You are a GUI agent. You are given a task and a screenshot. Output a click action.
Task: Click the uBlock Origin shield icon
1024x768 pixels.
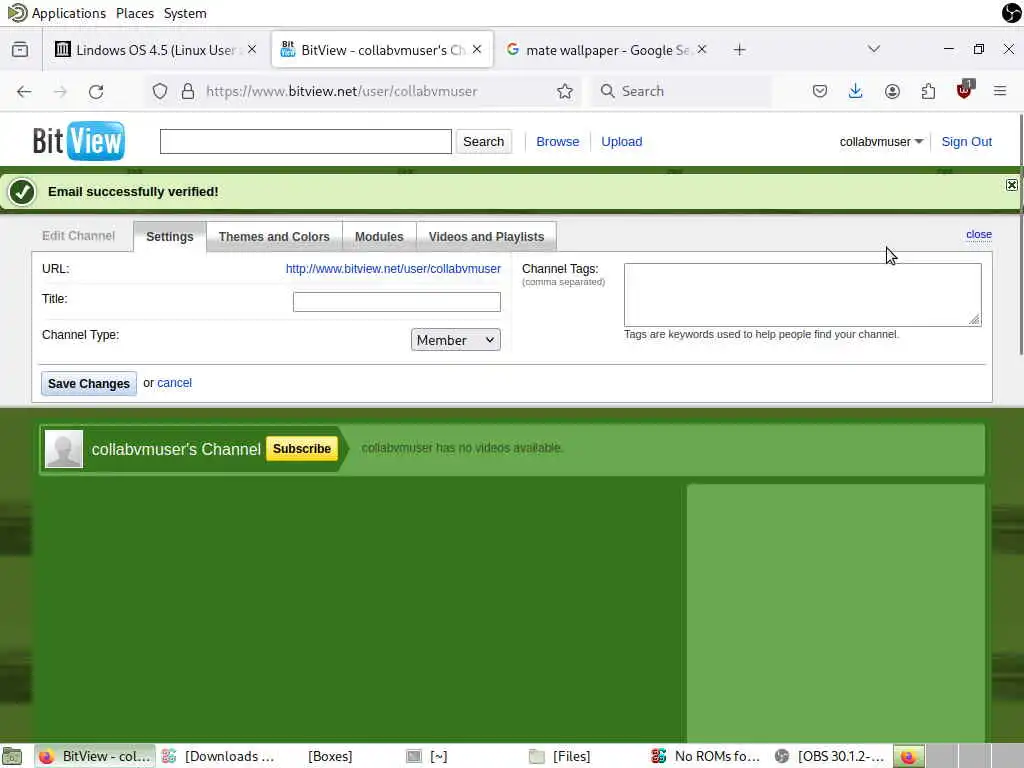point(964,90)
